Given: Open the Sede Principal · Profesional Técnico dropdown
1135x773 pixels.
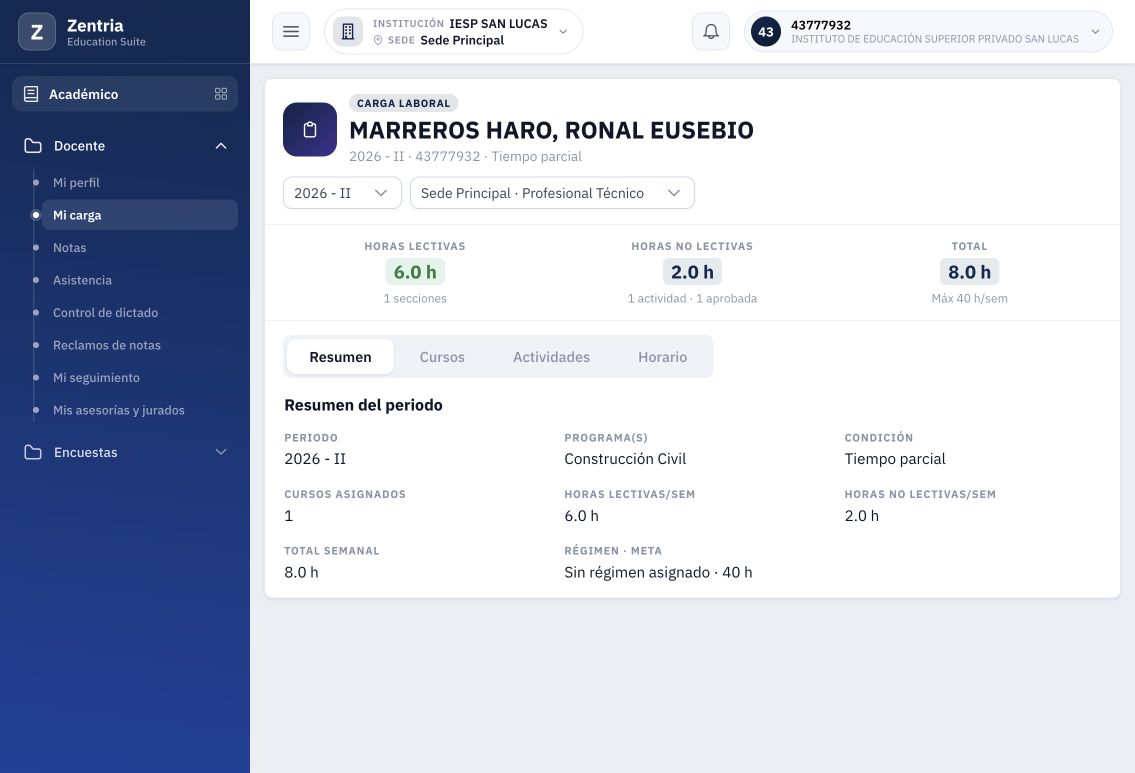Looking at the screenshot, I should coord(552,193).
